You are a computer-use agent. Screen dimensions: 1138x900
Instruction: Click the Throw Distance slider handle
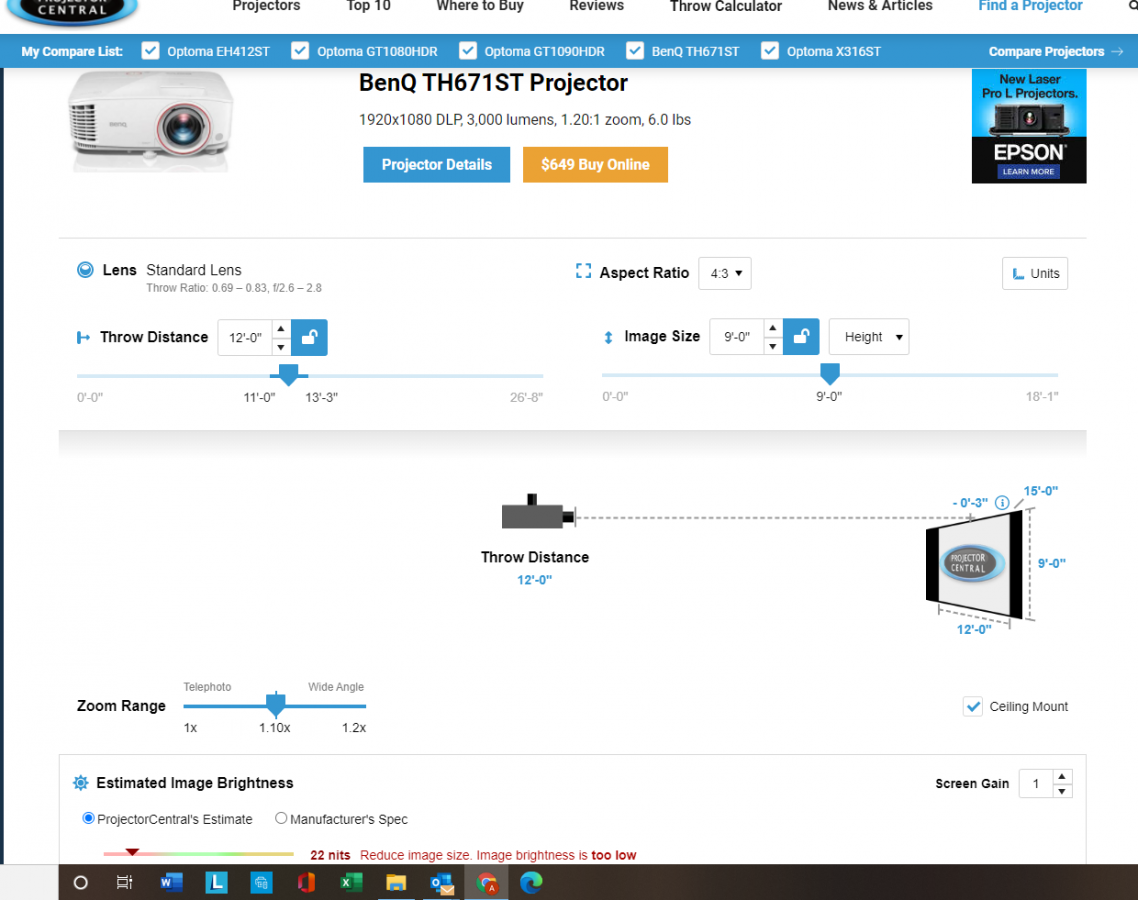coord(288,375)
